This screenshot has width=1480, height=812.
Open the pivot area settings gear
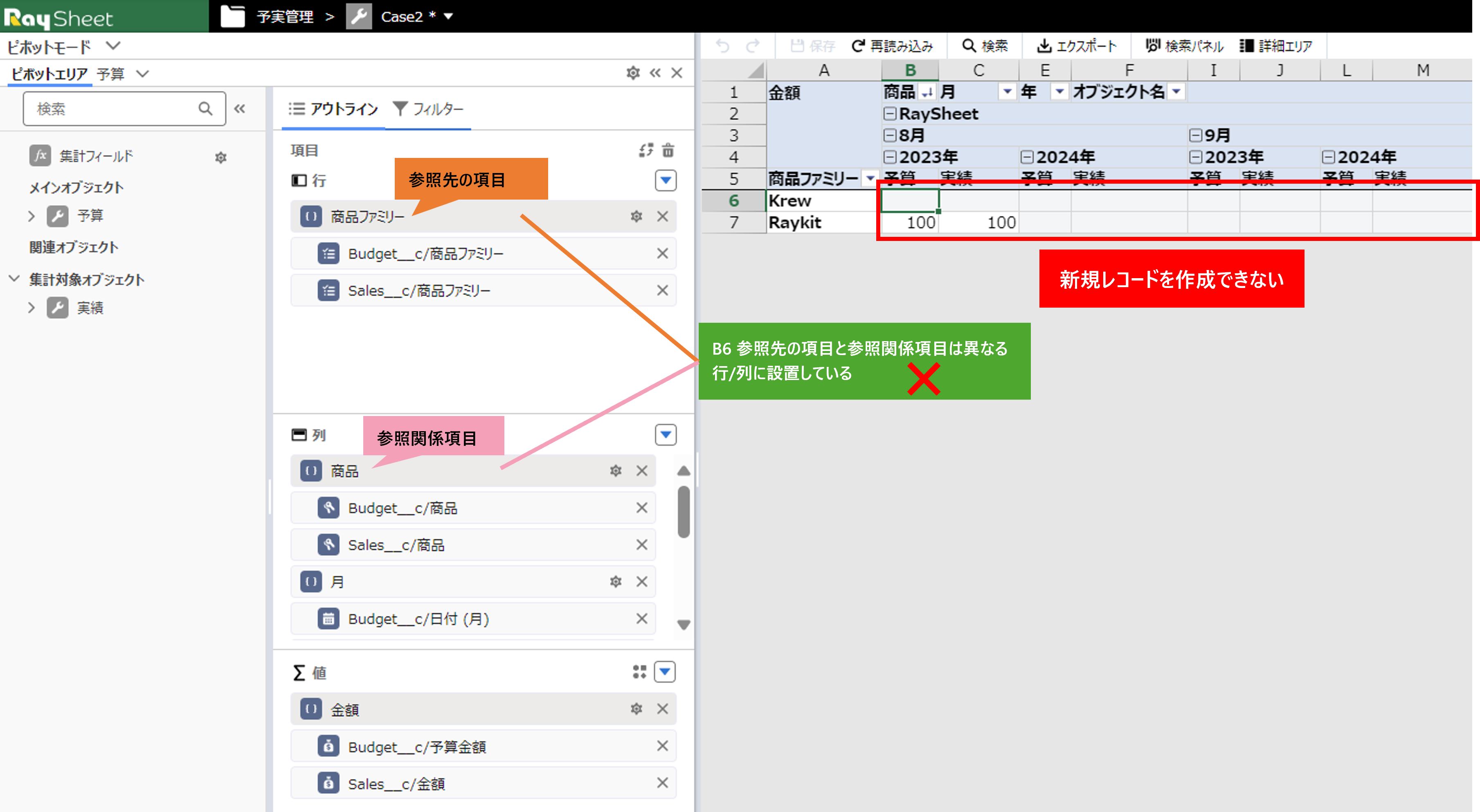(632, 73)
